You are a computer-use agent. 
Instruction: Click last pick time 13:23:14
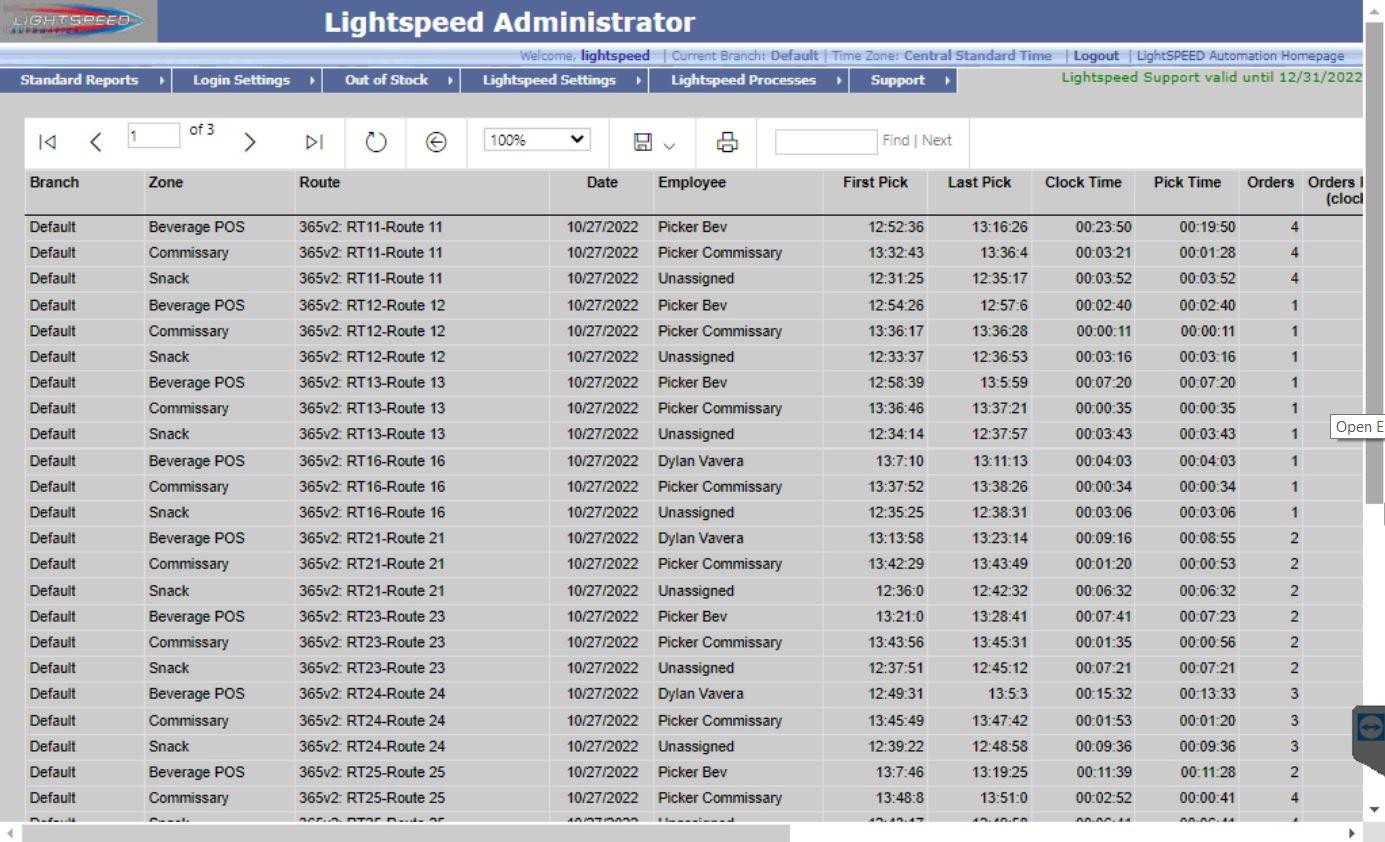[x=1000, y=538]
